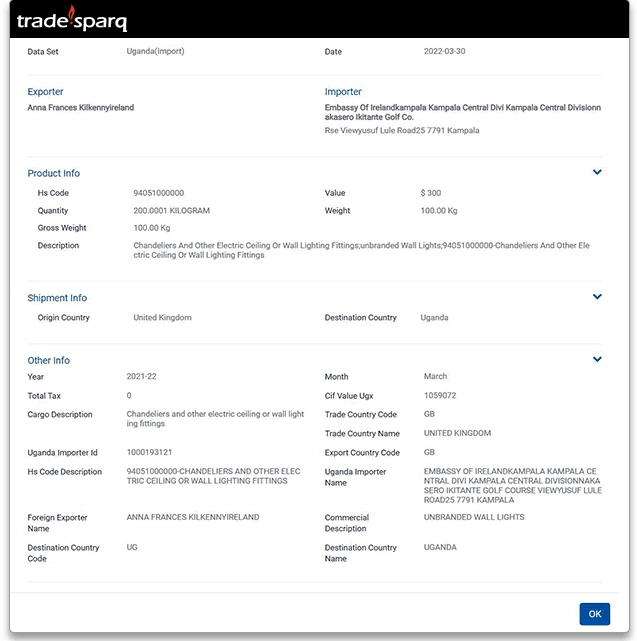
Task: Select Total Tax value 0
Action: (129, 395)
